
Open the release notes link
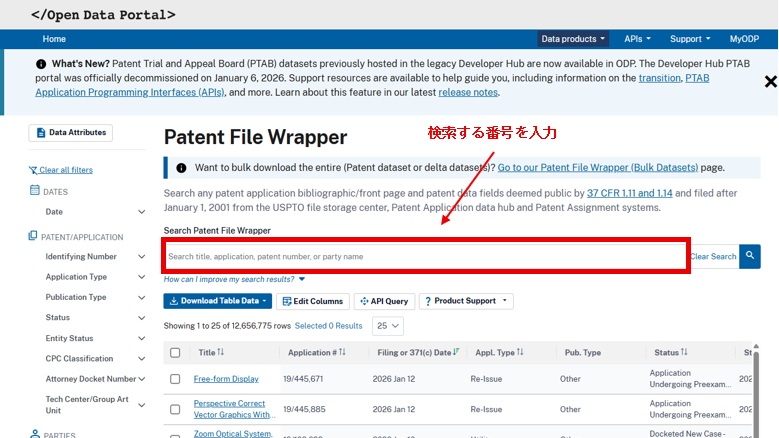tap(467, 92)
